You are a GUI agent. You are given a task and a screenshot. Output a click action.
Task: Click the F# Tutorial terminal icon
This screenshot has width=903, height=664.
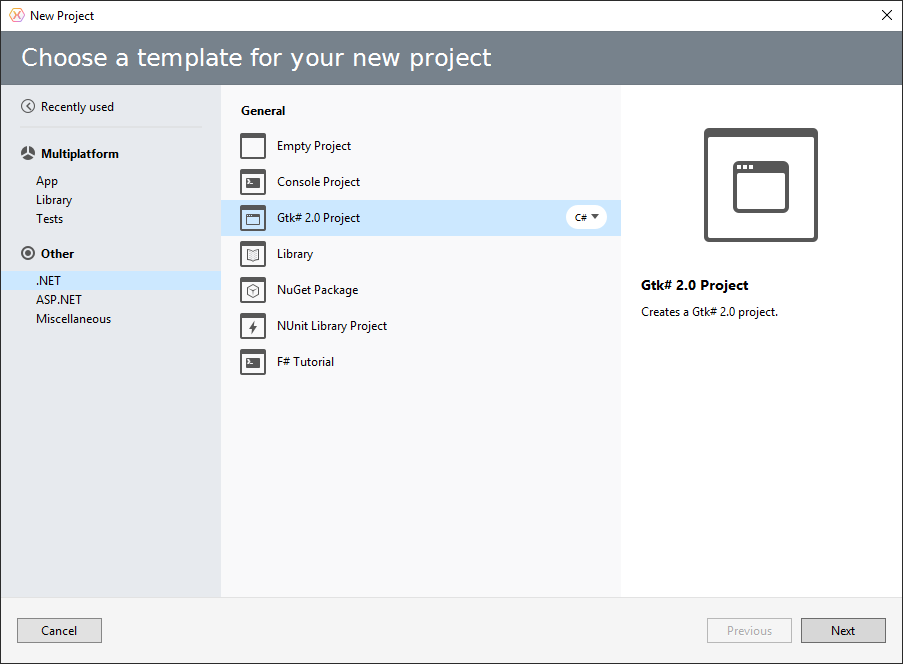click(x=253, y=362)
